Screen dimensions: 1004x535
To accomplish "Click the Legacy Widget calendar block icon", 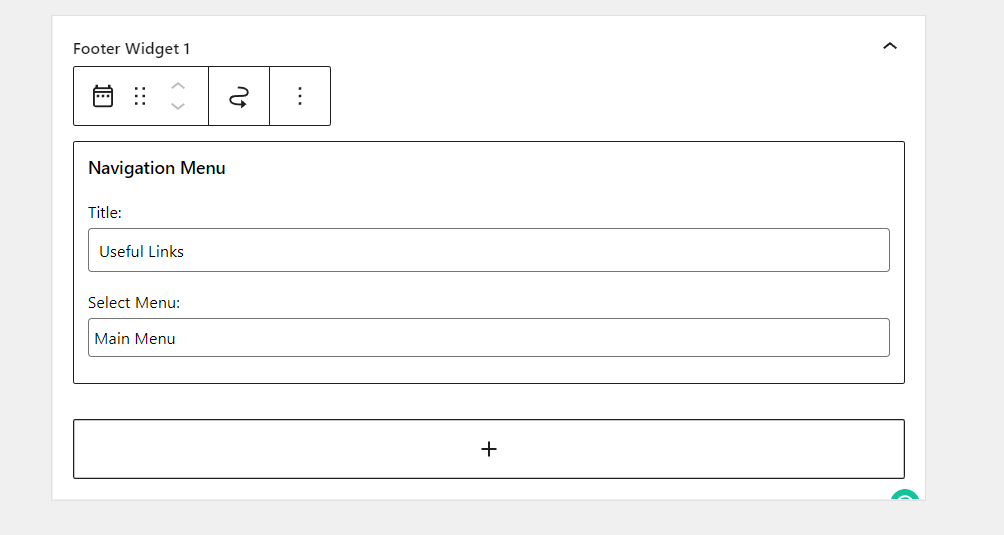I will [x=102, y=96].
